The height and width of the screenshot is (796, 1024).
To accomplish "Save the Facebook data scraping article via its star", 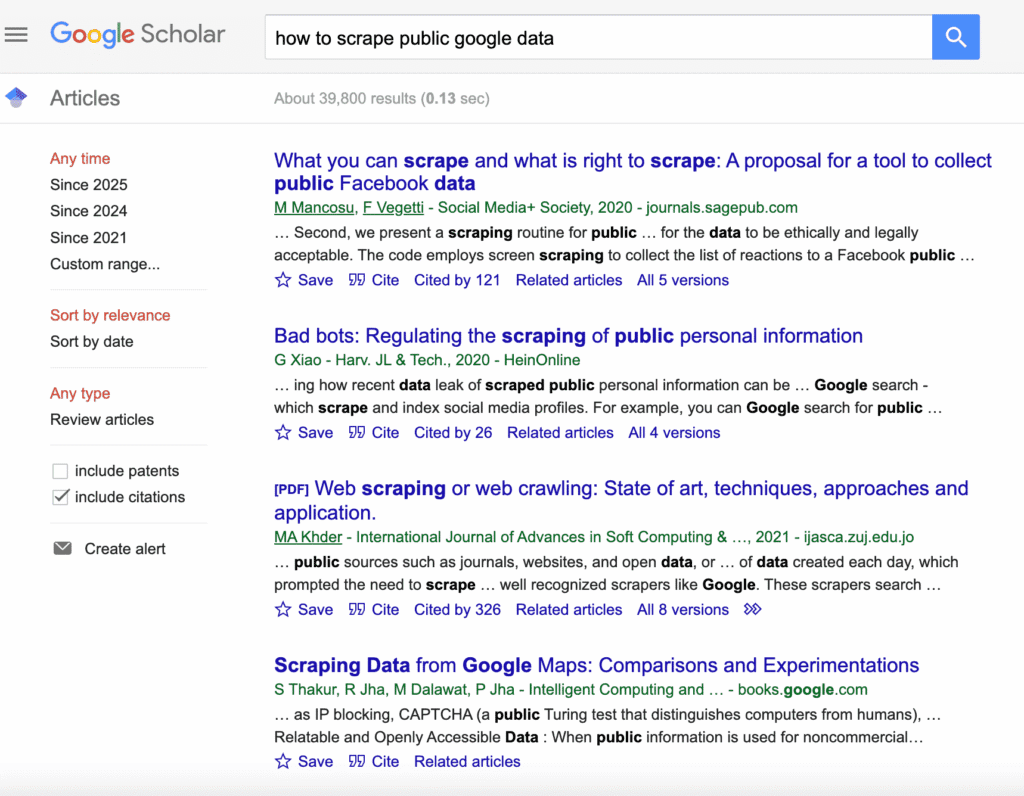I will click(282, 281).
